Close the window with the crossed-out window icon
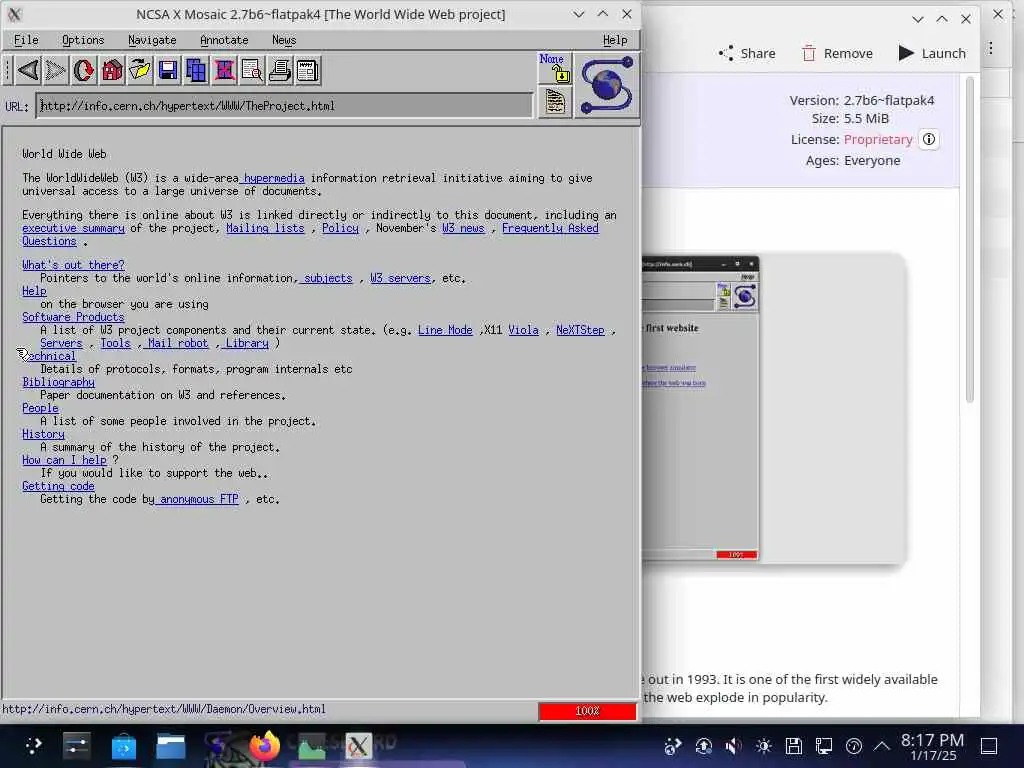The height and width of the screenshot is (768, 1024). click(224, 70)
